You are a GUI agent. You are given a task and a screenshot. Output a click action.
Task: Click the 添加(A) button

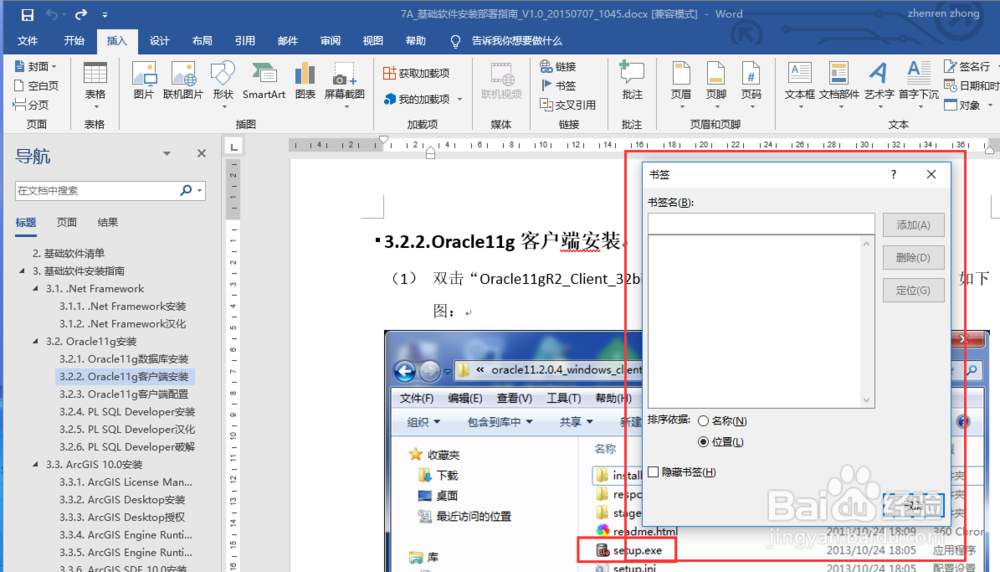pyautogui.click(x=913, y=225)
